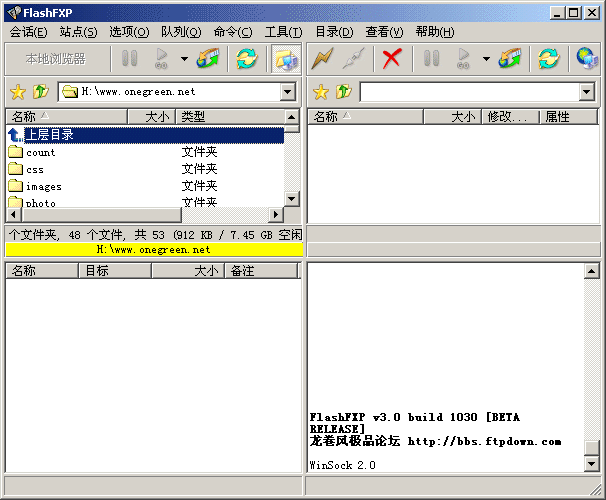Select the css folder
This screenshot has width=606, height=500.
(x=35, y=169)
